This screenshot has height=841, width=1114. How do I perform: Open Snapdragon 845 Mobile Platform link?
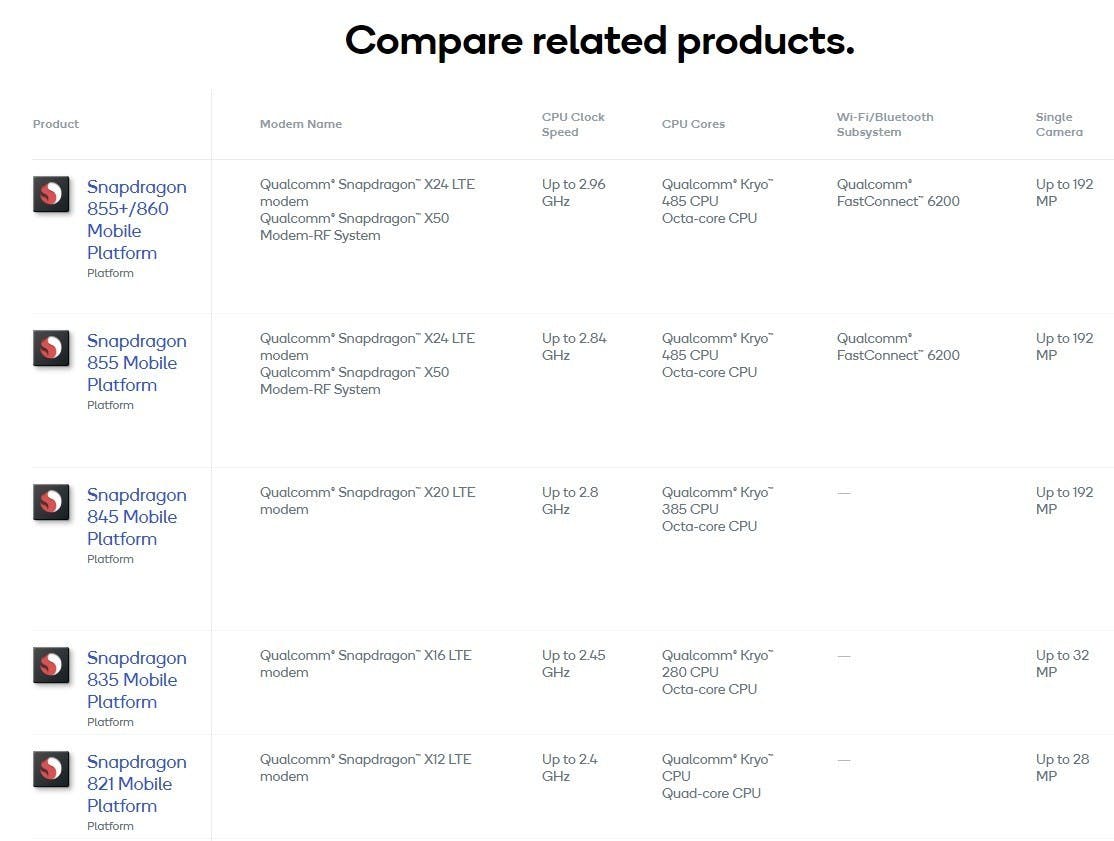click(x=136, y=517)
